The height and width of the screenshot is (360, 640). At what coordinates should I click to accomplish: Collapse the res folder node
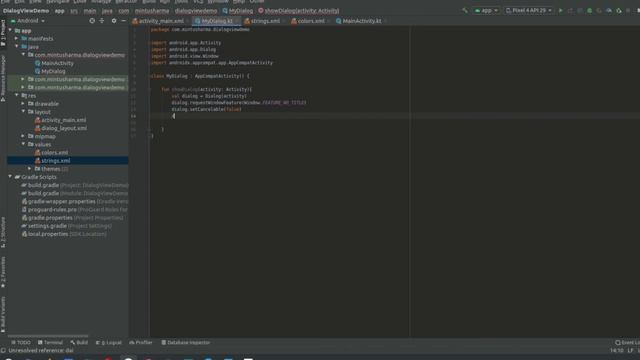[17, 96]
